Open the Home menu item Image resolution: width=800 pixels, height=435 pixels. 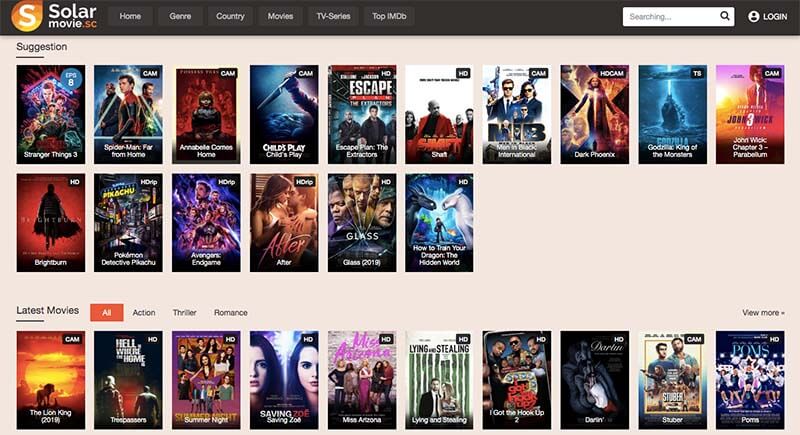coord(130,16)
